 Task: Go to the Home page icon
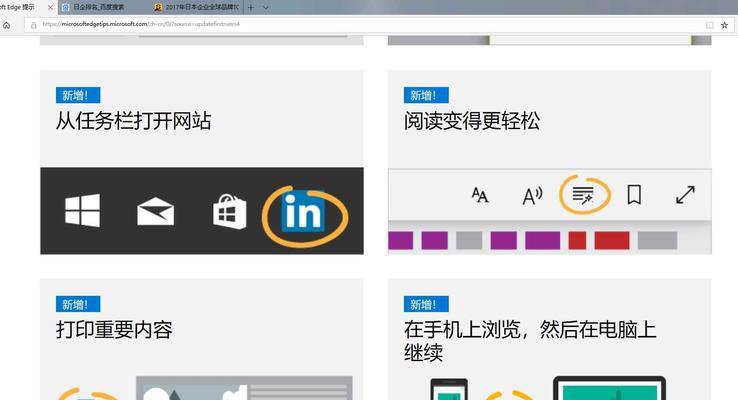7,25
